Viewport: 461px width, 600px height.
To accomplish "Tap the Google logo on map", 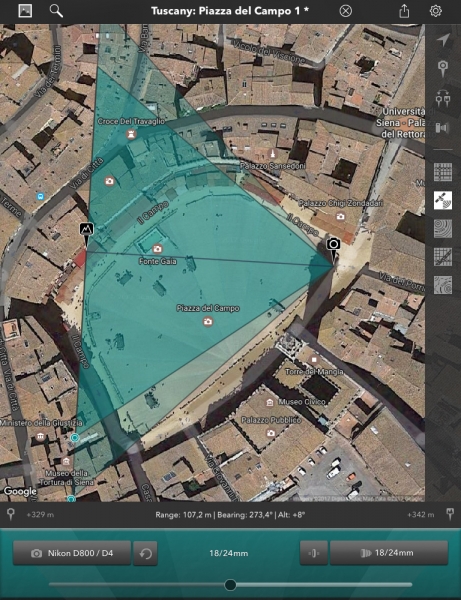I will coord(20,491).
